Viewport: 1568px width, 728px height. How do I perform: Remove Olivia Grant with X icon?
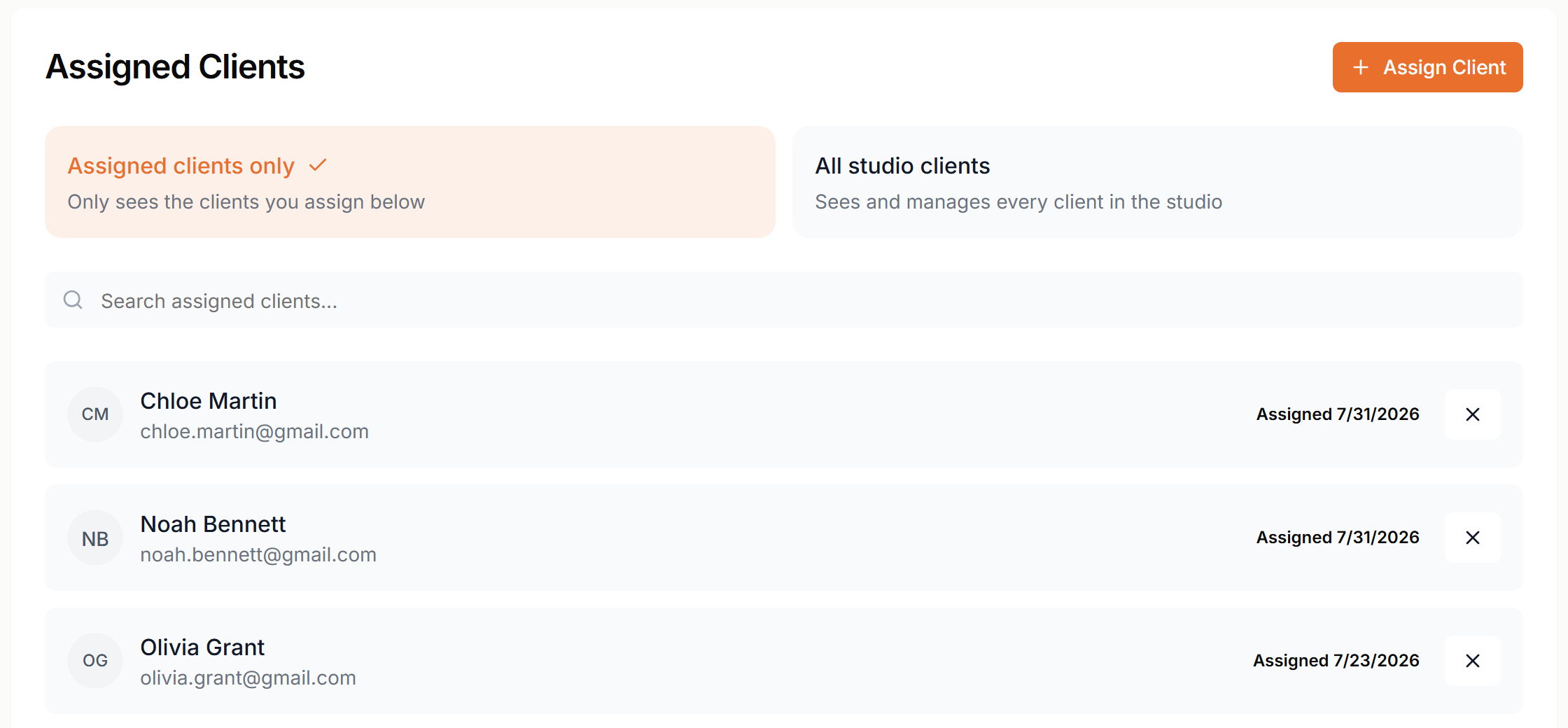[1473, 661]
